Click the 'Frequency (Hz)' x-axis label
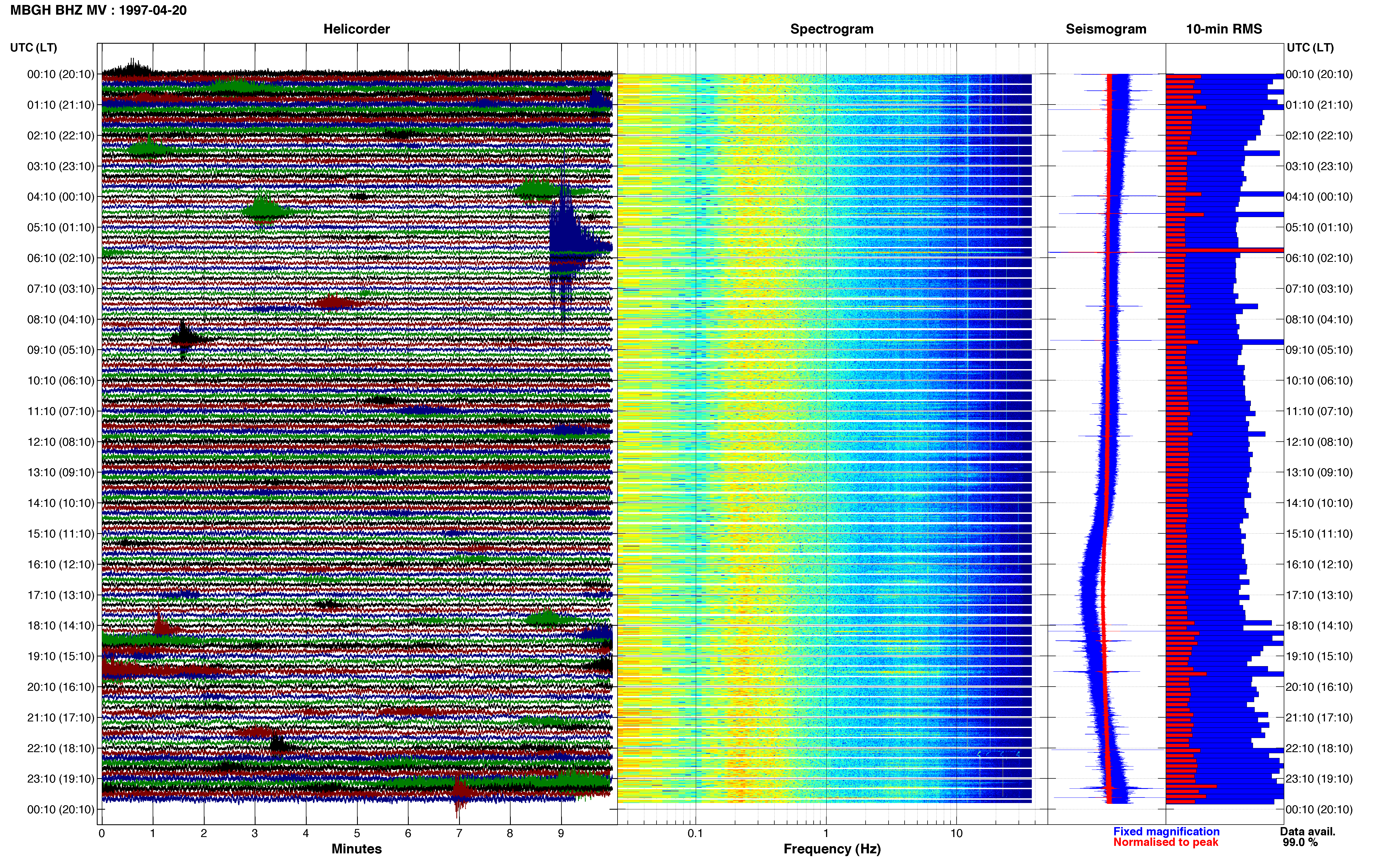Image resolution: width=1388 pixels, height=868 pixels. 832,849
